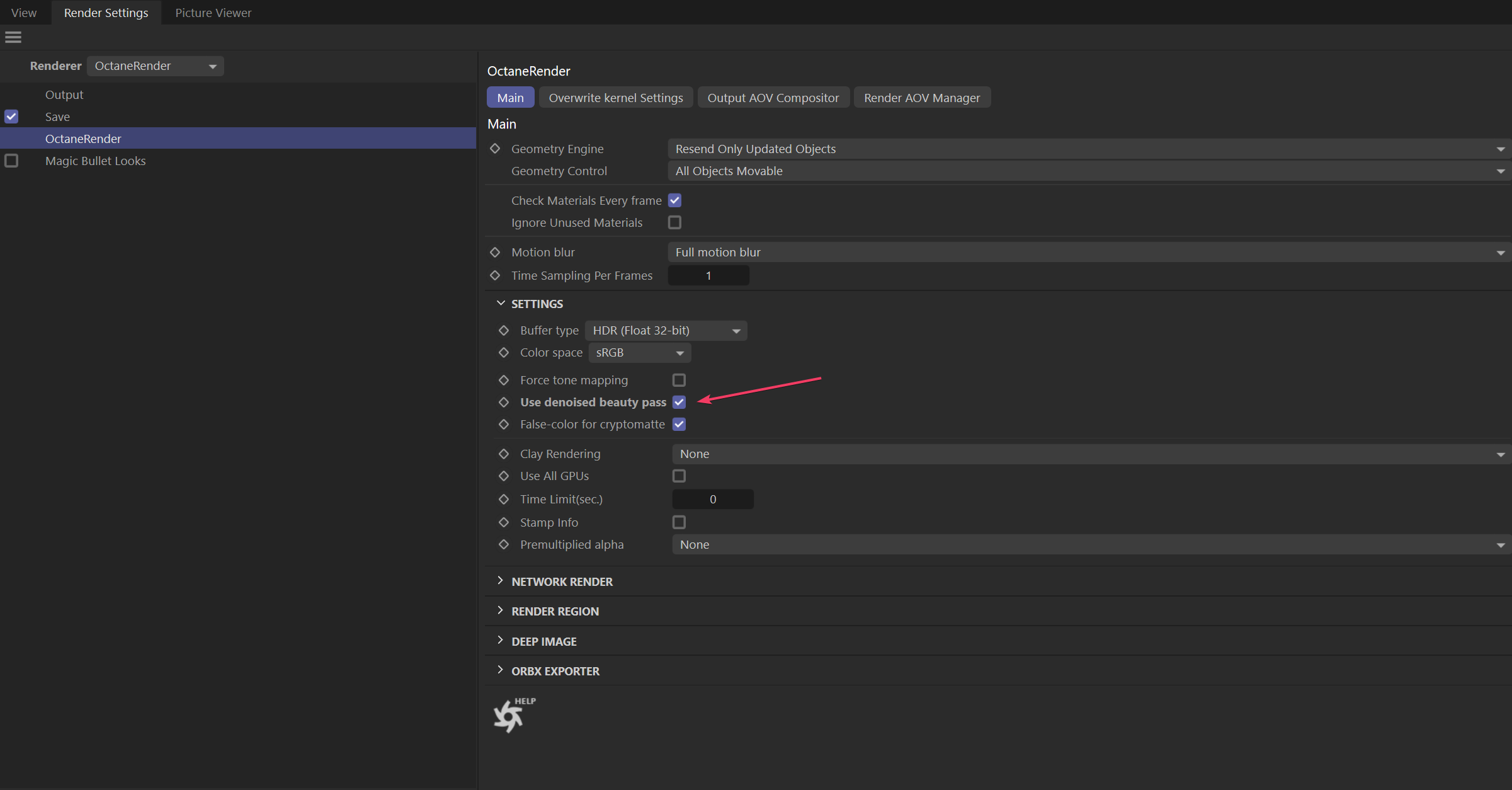1512x790 pixels.
Task: Click the hamburger menu icon
Action: [x=13, y=37]
